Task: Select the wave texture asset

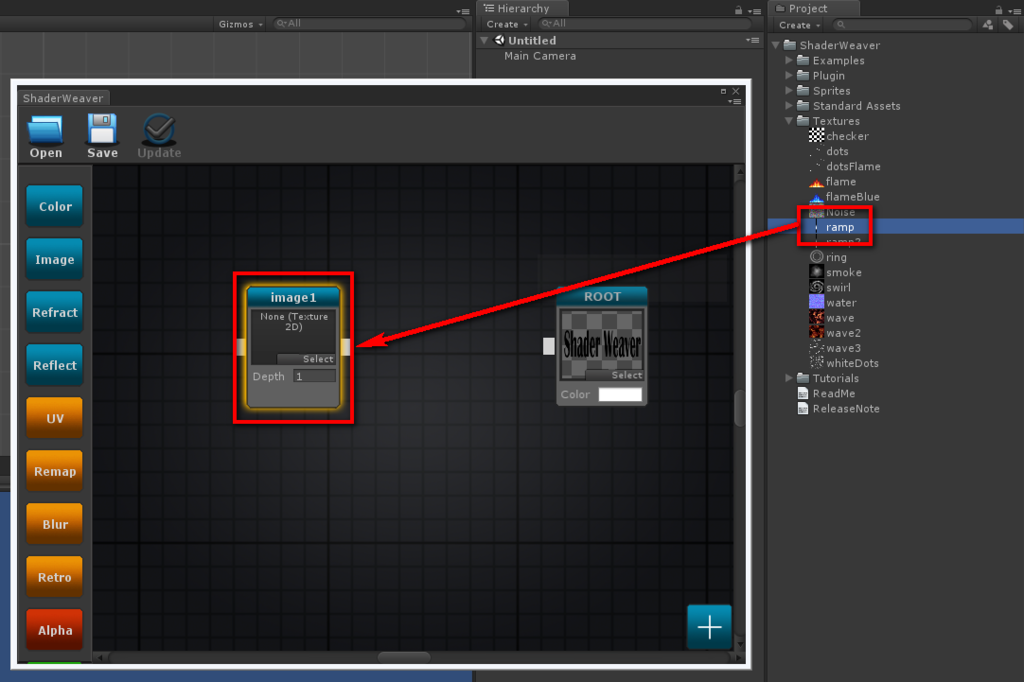Action: click(x=832, y=318)
